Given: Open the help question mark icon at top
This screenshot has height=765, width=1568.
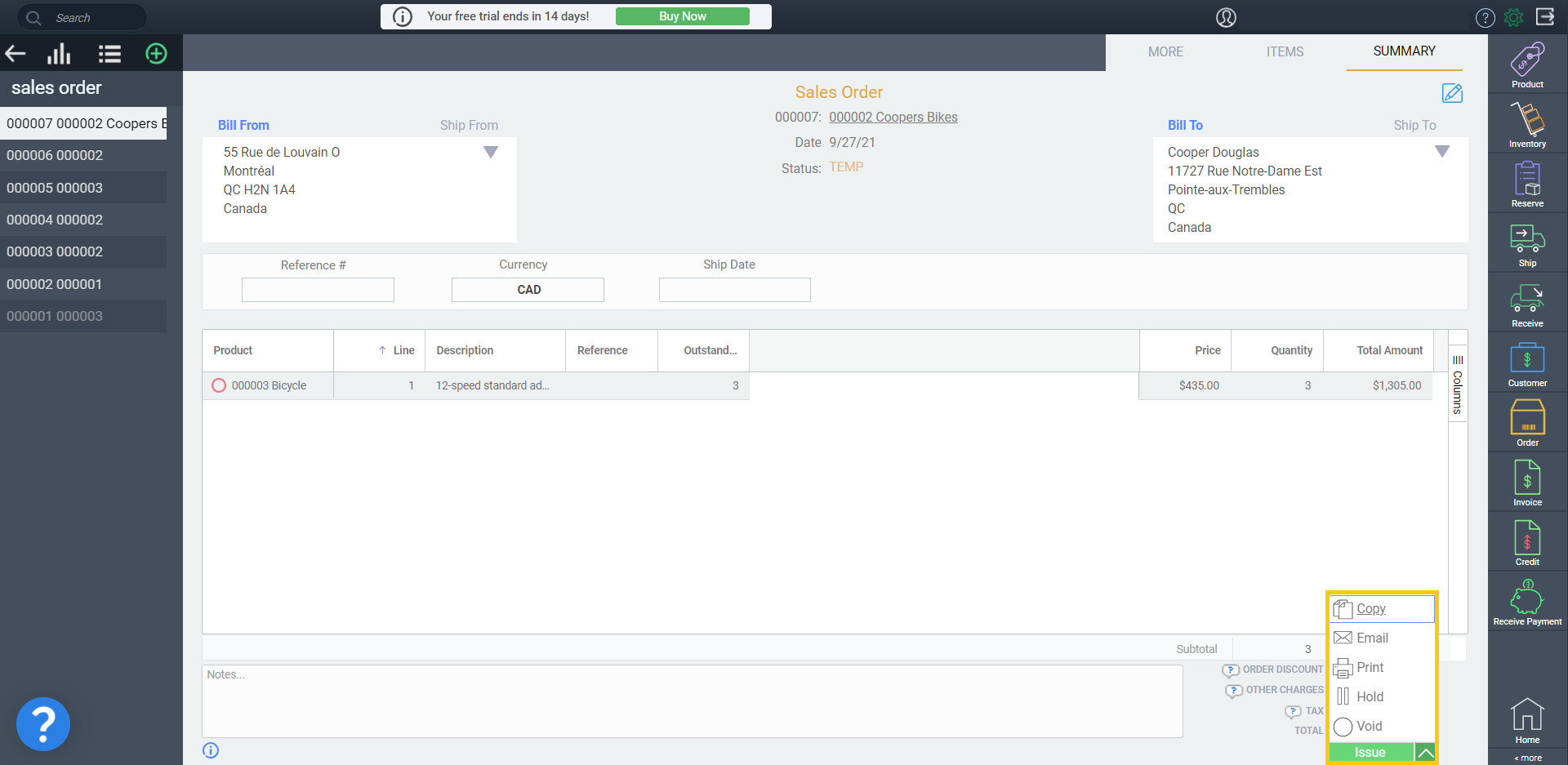Looking at the screenshot, I should 1485,17.
